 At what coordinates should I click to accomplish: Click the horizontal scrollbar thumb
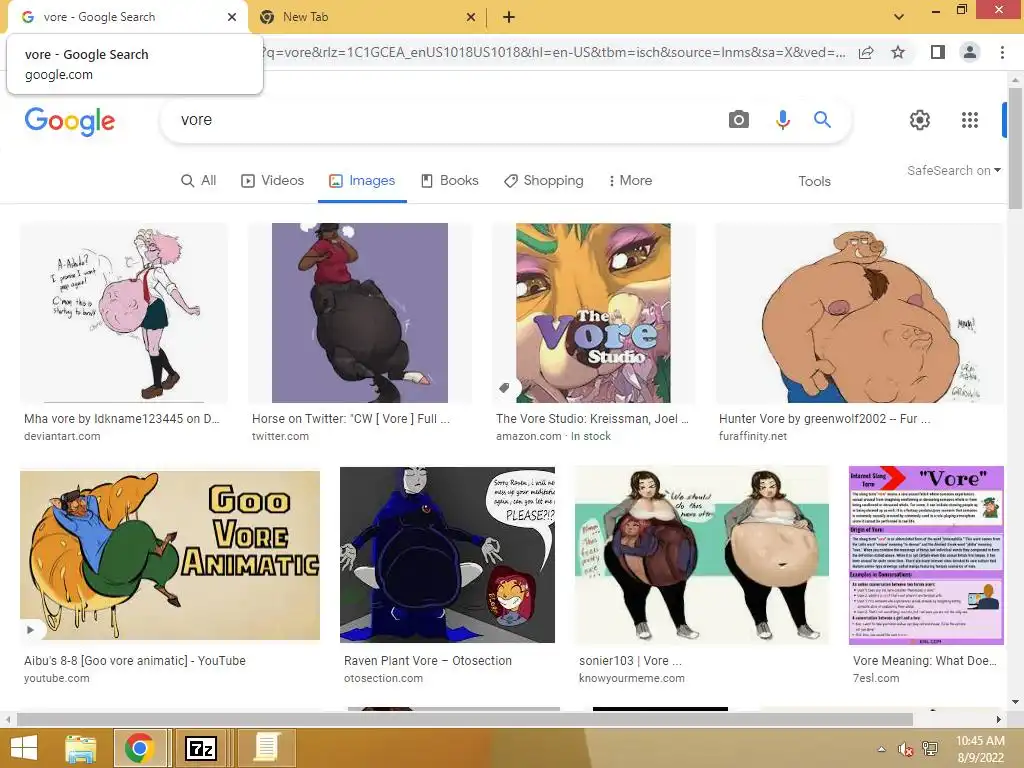(464, 720)
